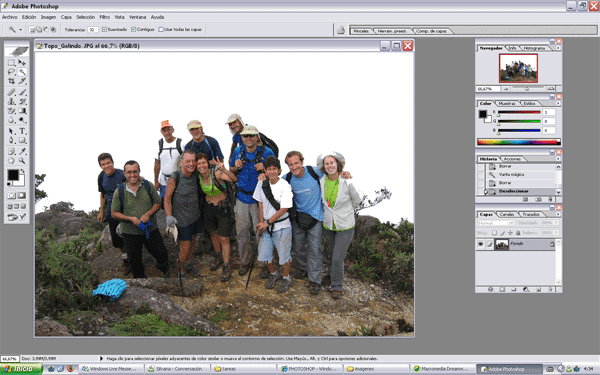Click the Inicio start button
This screenshot has width=600, height=375.
(x=21, y=369)
